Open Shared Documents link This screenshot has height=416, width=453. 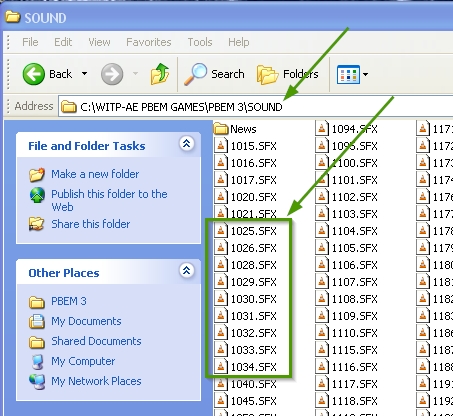(x=96, y=341)
